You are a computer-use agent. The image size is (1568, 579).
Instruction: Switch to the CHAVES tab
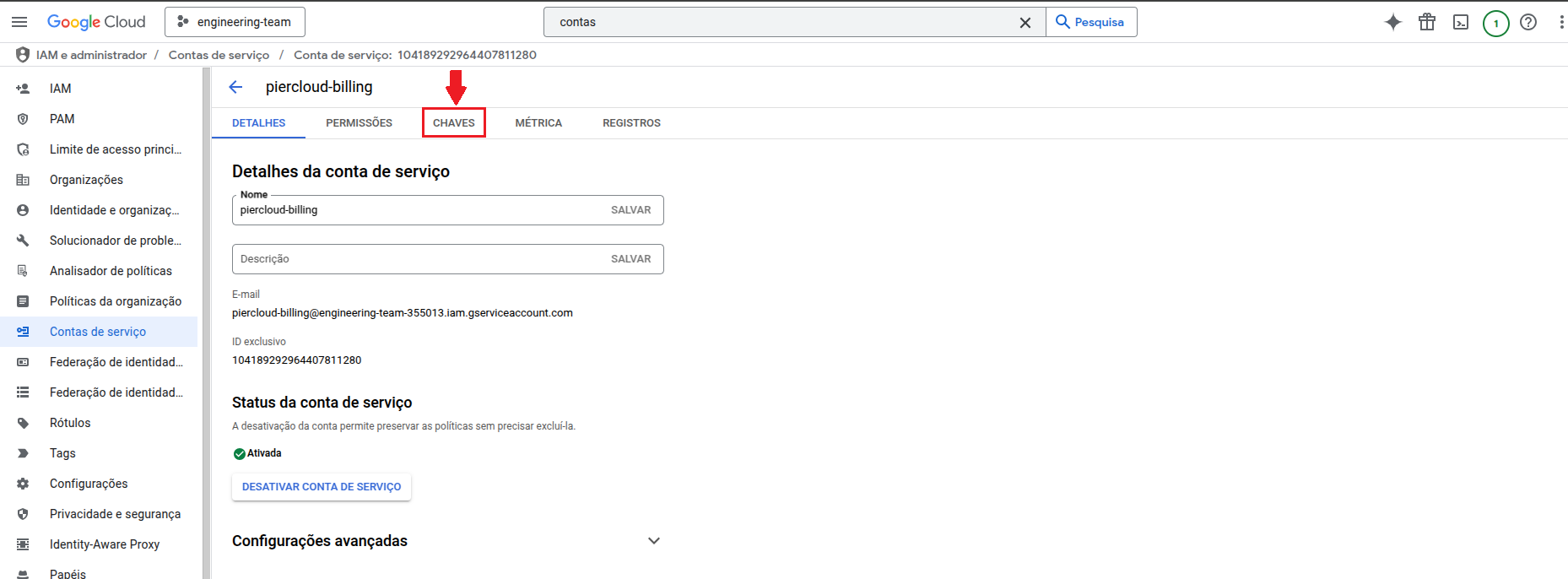(x=454, y=123)
